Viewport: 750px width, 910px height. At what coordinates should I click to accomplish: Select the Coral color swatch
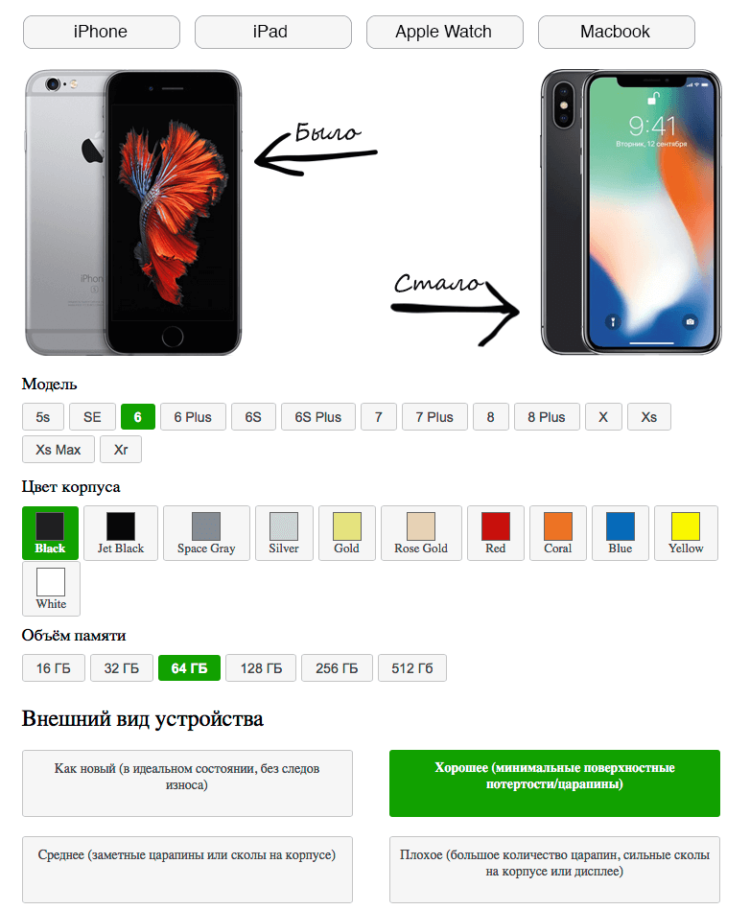558,533
